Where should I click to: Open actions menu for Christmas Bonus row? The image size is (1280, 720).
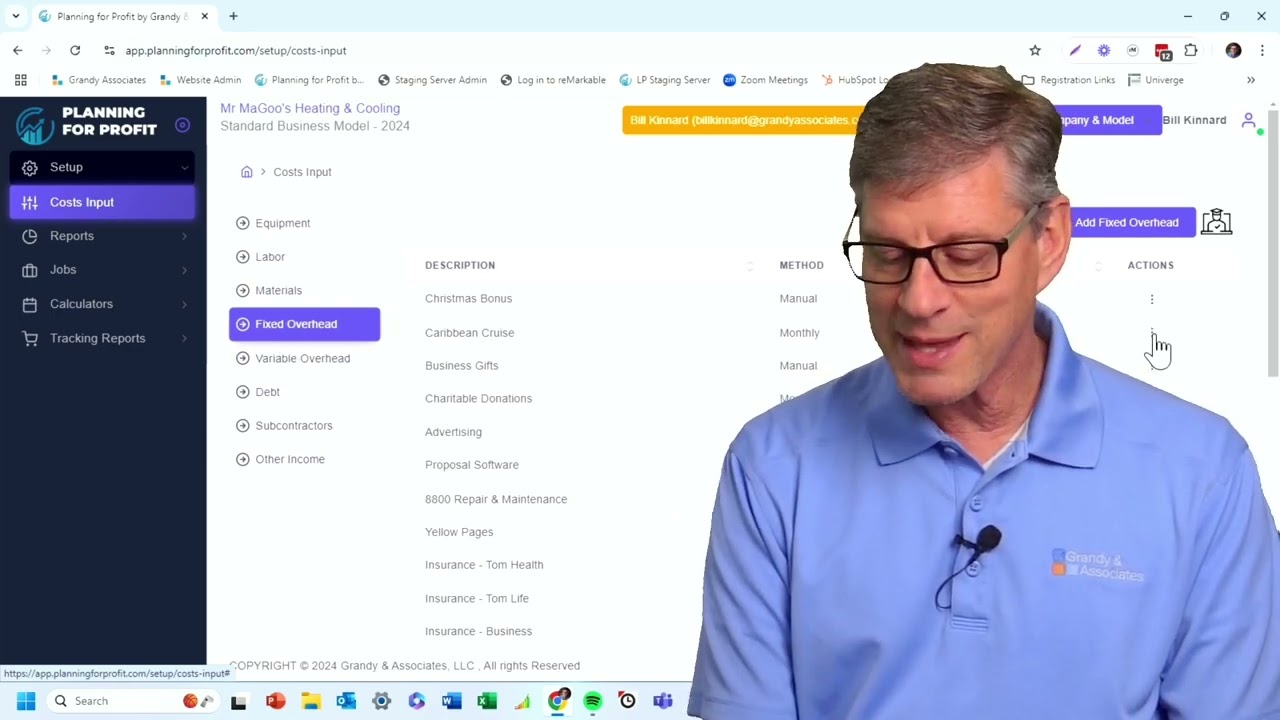pyautogui.click(x=1152, y=299)
